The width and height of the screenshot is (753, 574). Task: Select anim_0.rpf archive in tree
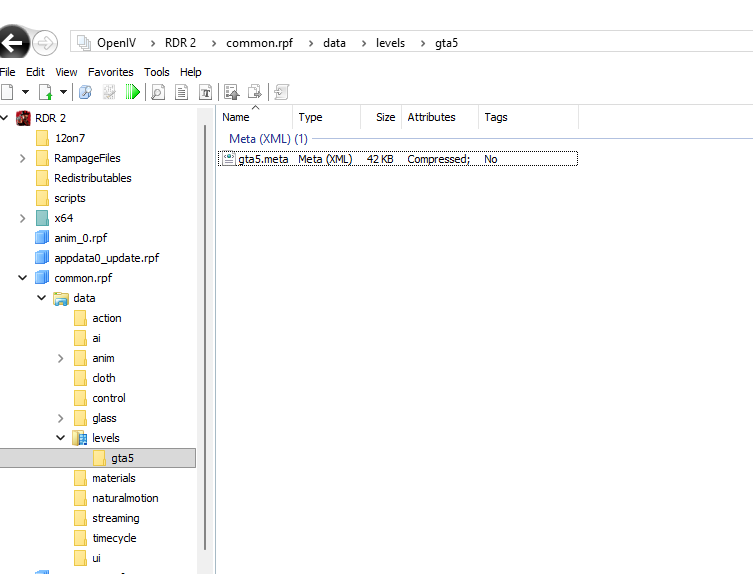(x=81, y=238)
